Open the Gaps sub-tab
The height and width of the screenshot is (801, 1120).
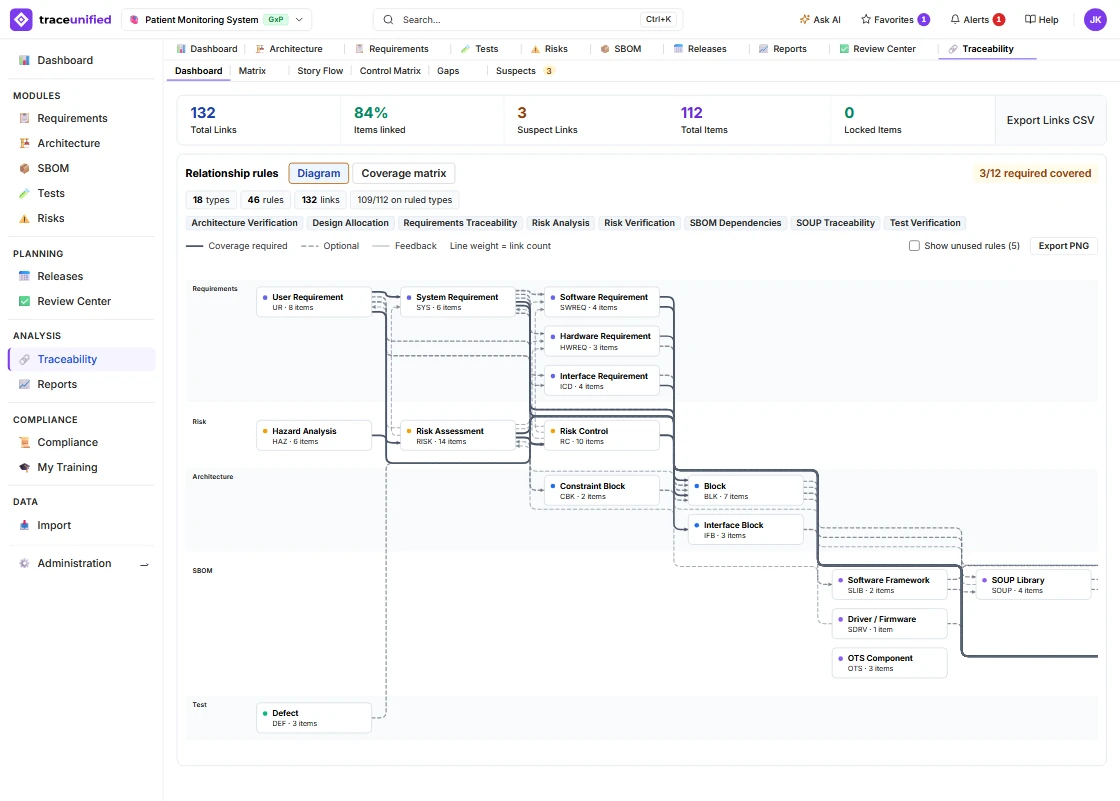[x=448, y=71]
